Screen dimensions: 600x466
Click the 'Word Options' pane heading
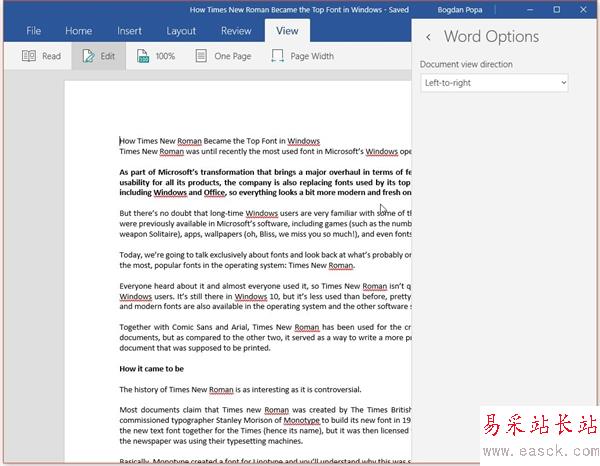491,37
